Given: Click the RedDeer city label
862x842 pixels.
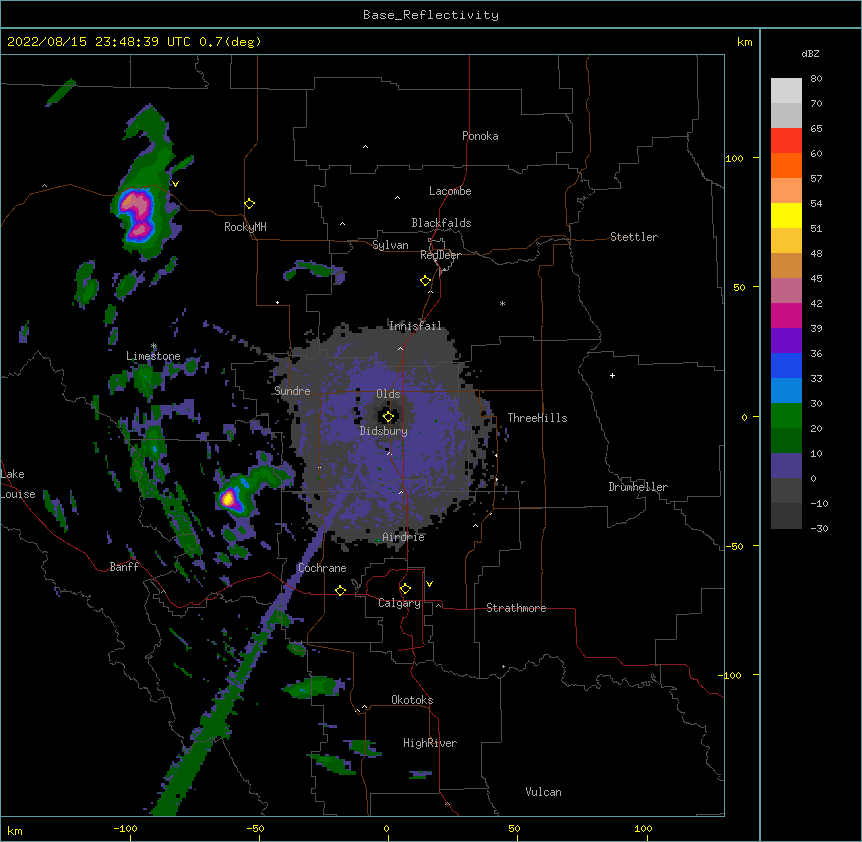Looking at the screenshot, I should click(x=440, y=255).
